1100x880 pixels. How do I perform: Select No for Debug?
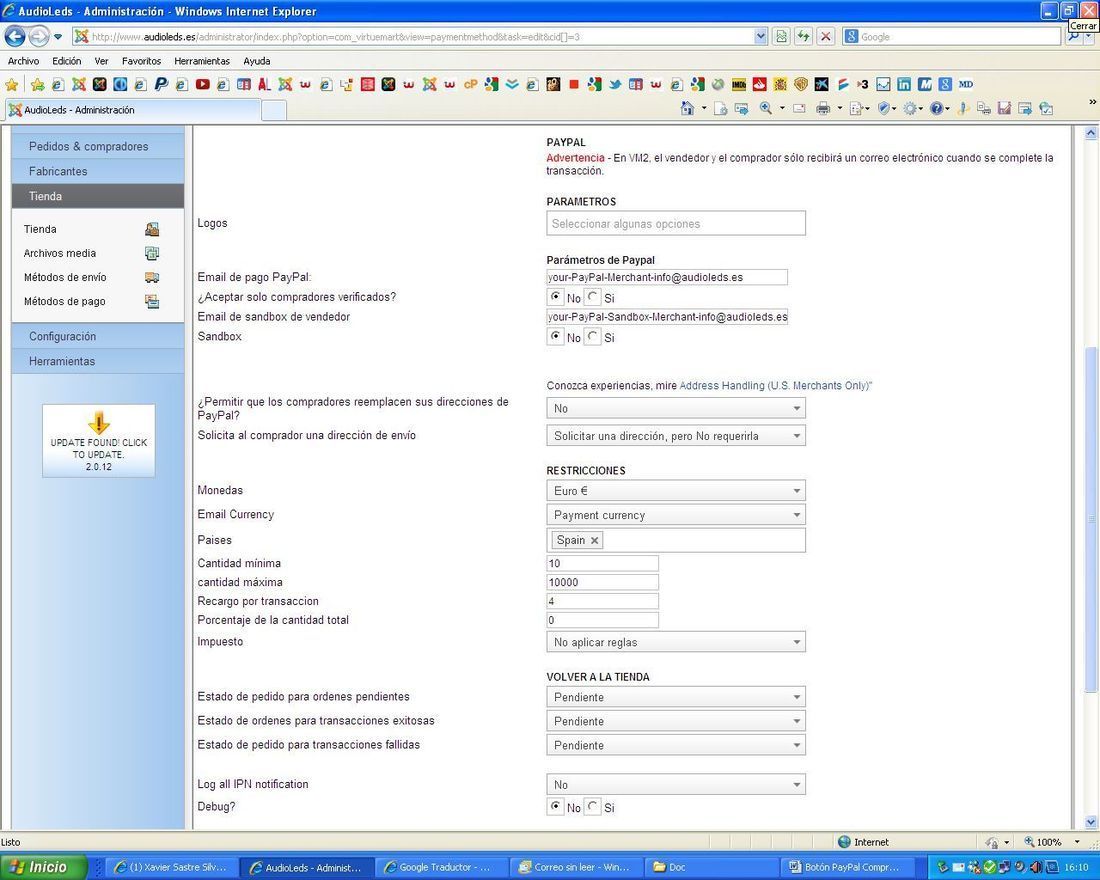coord(556,806)
